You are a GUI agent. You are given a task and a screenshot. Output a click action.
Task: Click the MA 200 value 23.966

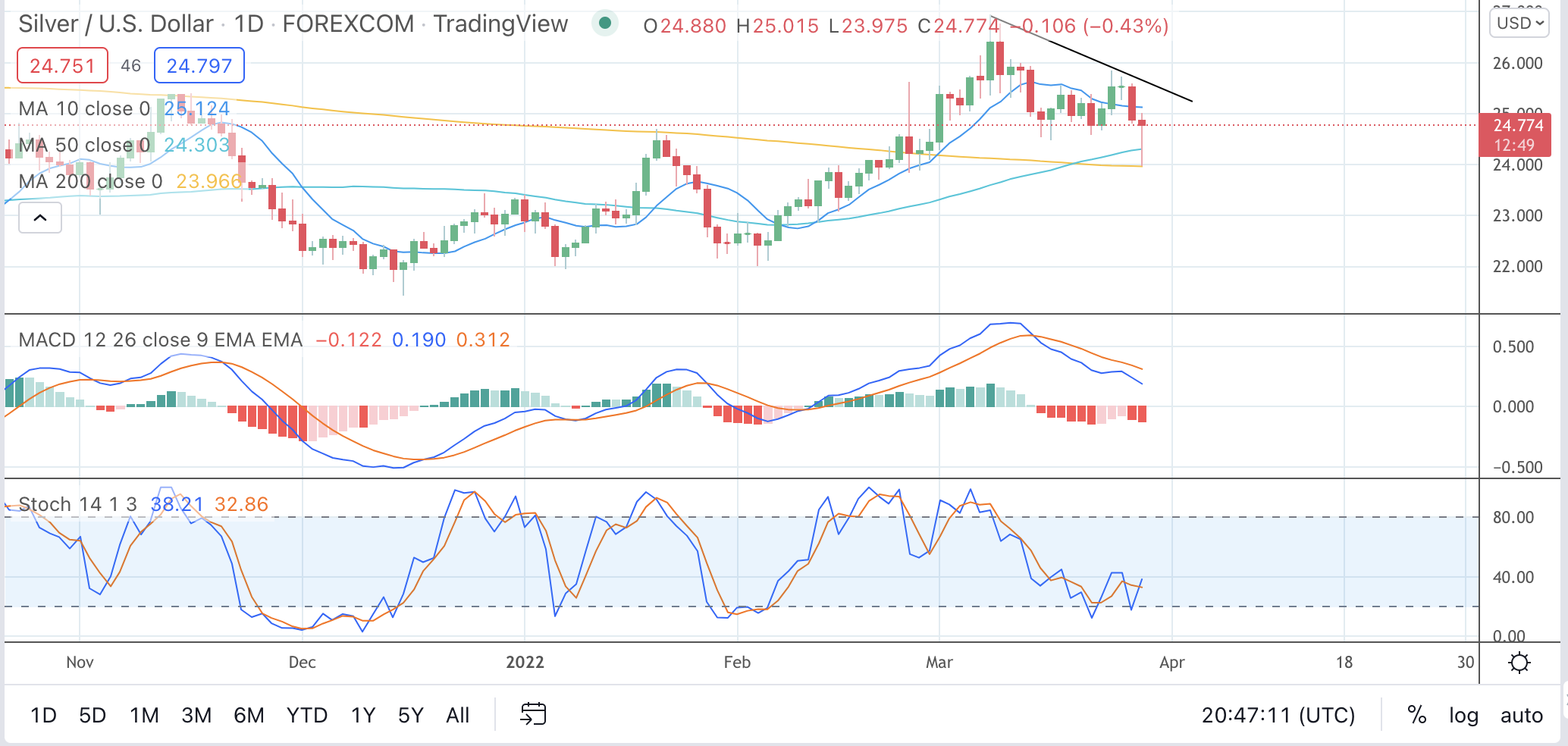click(209, 181)
